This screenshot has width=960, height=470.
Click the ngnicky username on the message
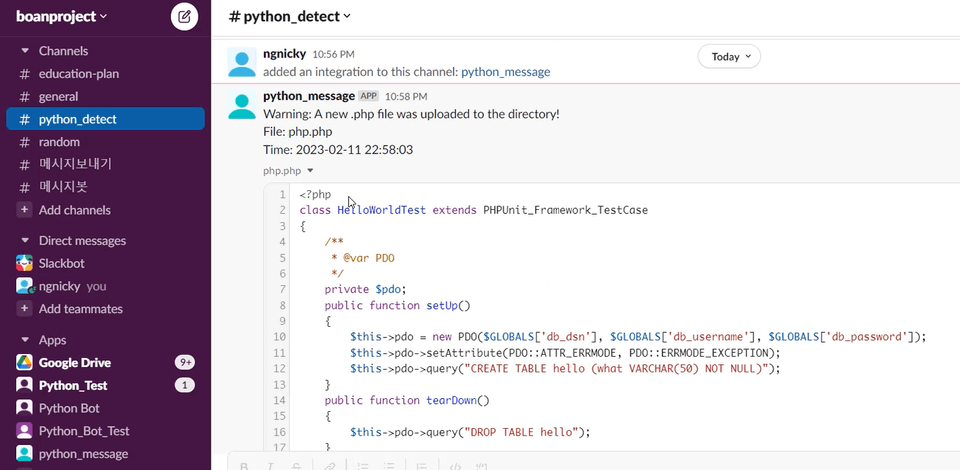[x=285, y=54]
